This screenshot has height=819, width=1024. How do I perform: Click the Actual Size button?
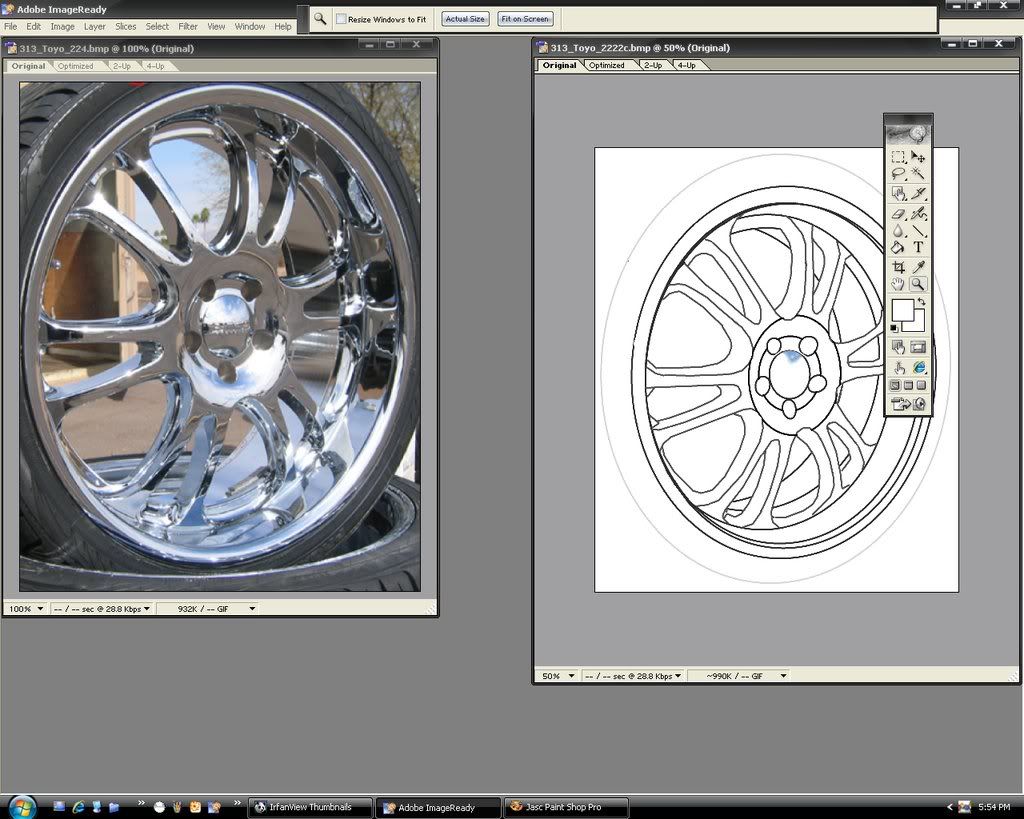coord(465,19)
